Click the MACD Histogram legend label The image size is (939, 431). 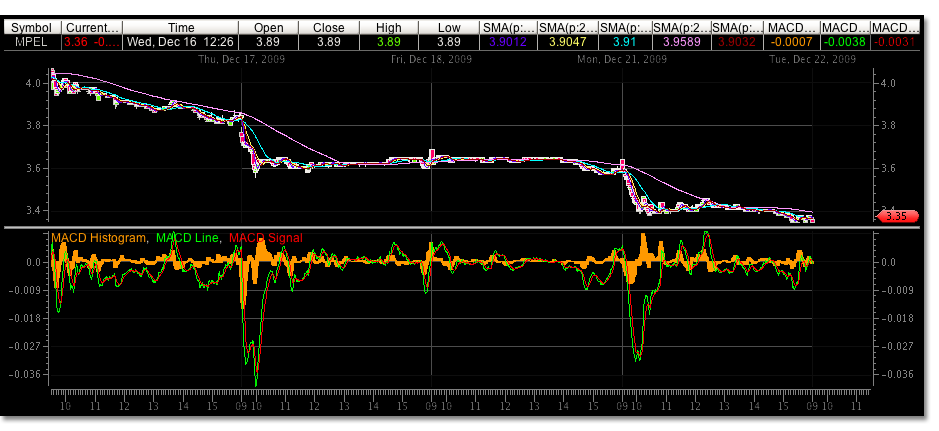(x=97, y=237)
